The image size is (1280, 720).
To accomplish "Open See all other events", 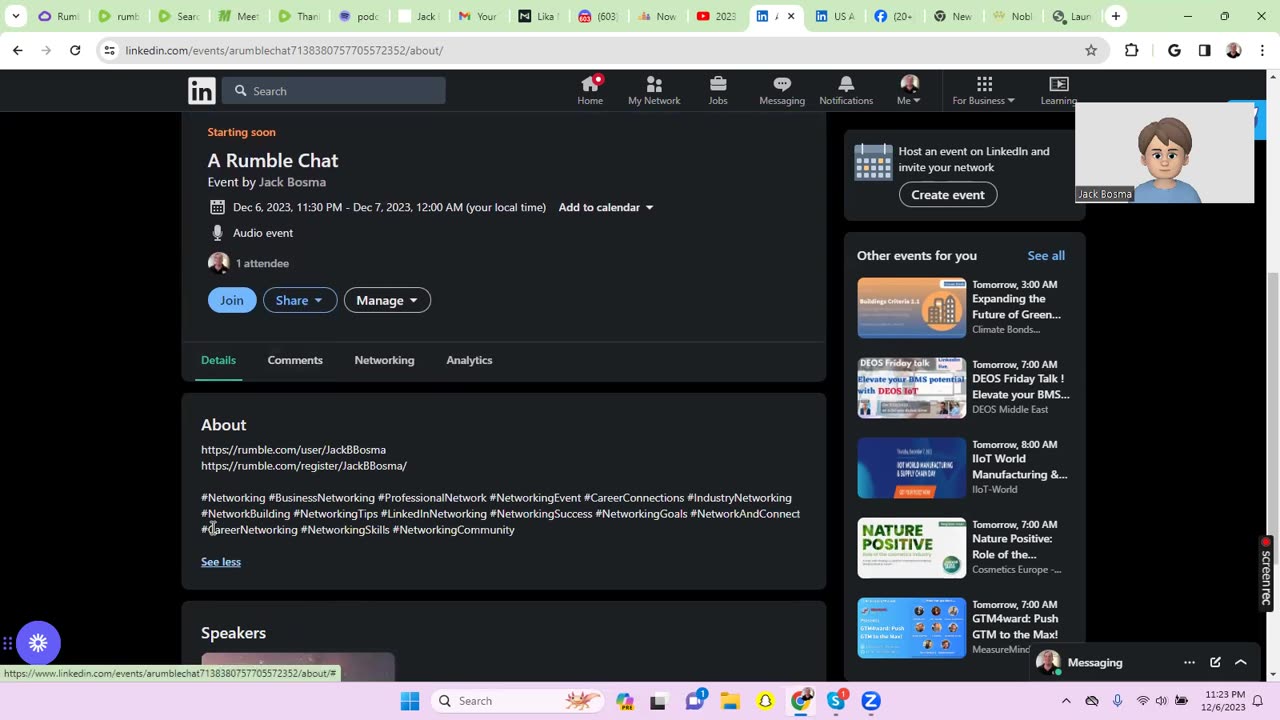I will click(x=1046, y=256).
